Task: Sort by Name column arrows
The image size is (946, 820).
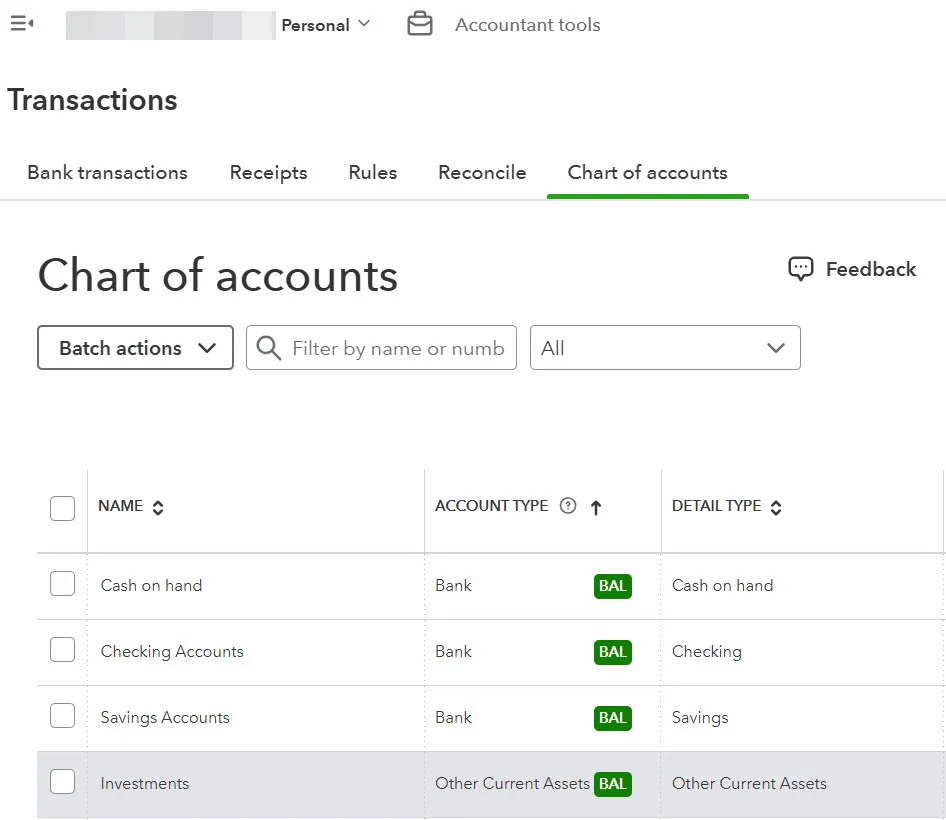Action: tap(158, 507)
